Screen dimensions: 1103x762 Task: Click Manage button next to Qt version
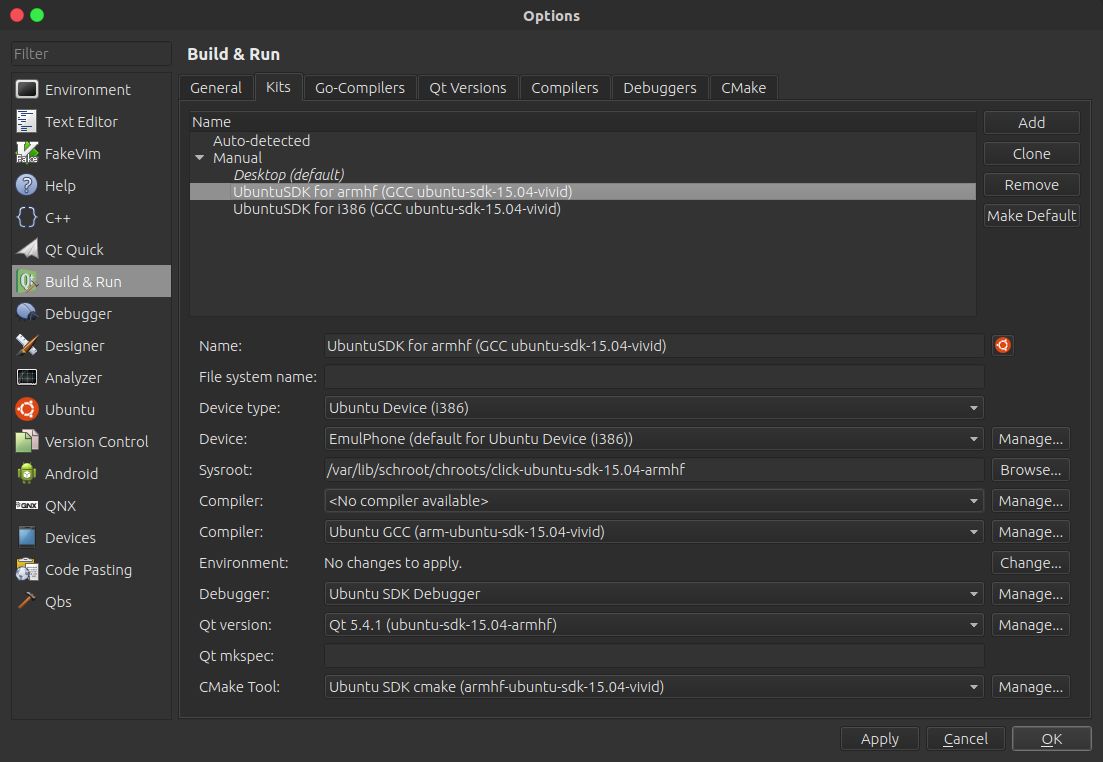1031,625
